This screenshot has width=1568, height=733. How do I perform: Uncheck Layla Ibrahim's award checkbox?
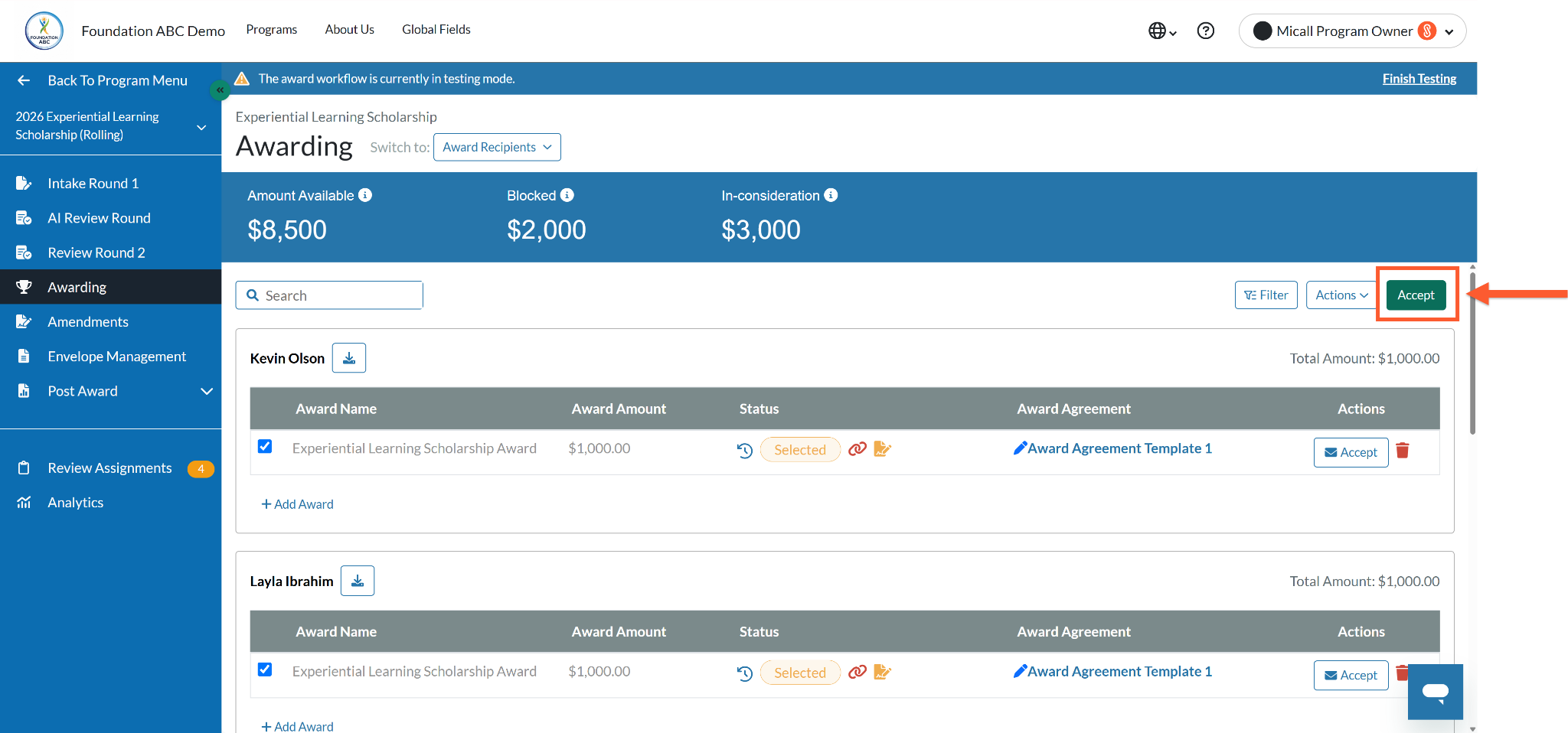pos(265,669)
